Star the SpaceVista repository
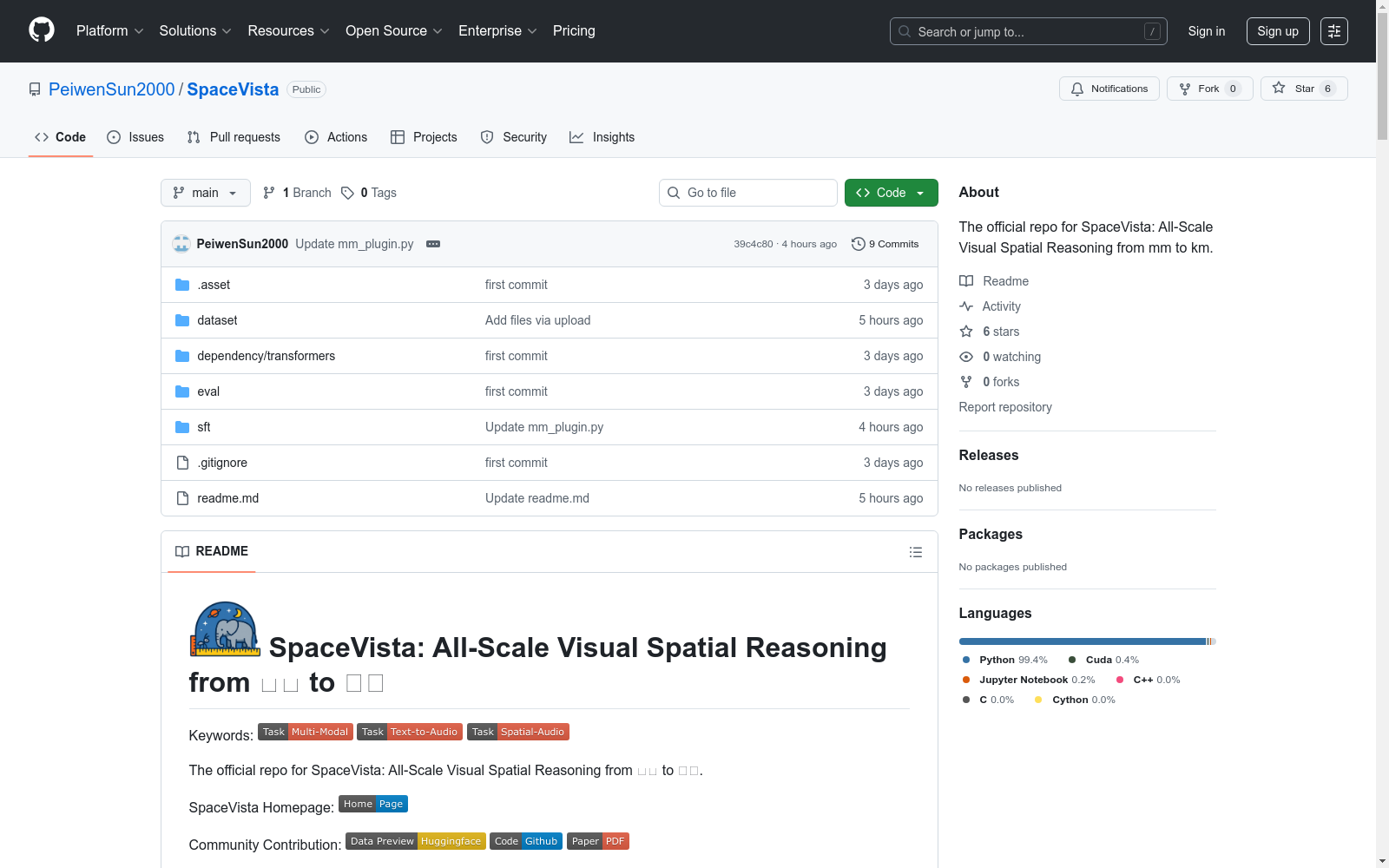The height and width of the screenshot is (868, 1389). (1303, 89)
